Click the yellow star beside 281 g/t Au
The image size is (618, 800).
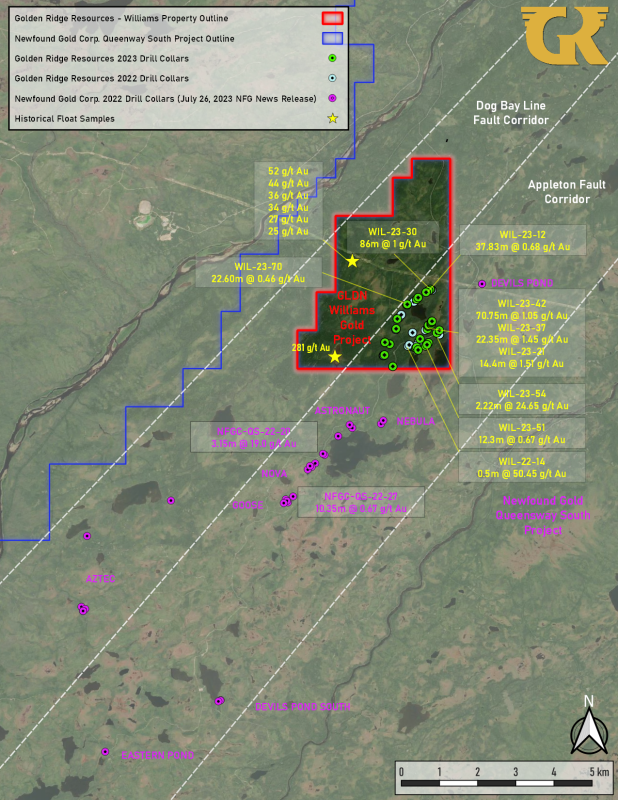click(x=335, y=357)
